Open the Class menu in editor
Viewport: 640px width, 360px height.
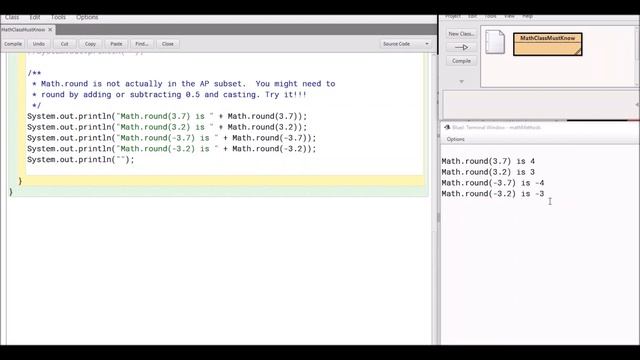(x=12, y=17)
